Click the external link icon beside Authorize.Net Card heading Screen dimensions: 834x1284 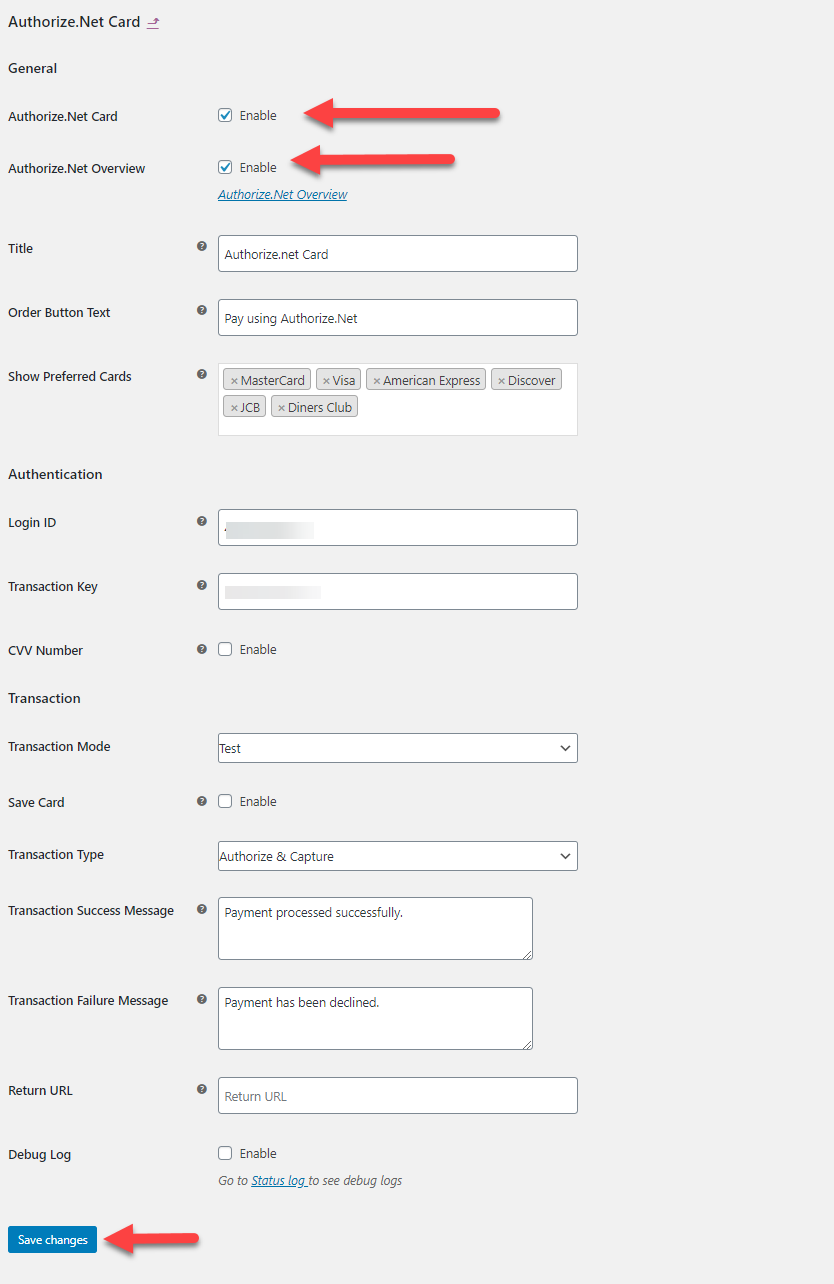tap(153, 21)
